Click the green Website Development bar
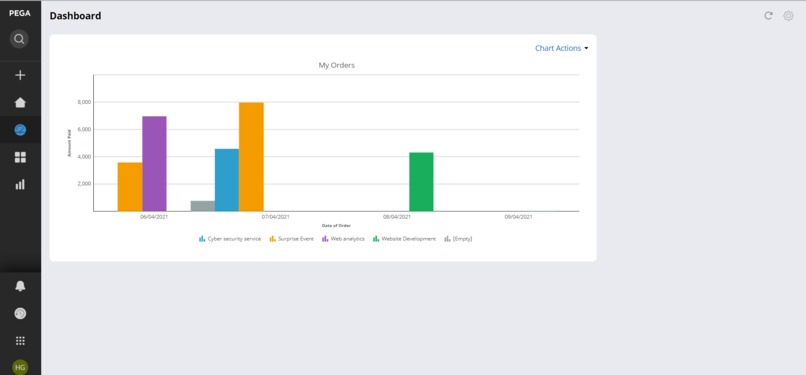The image size is (806, 375). (421, 182)
